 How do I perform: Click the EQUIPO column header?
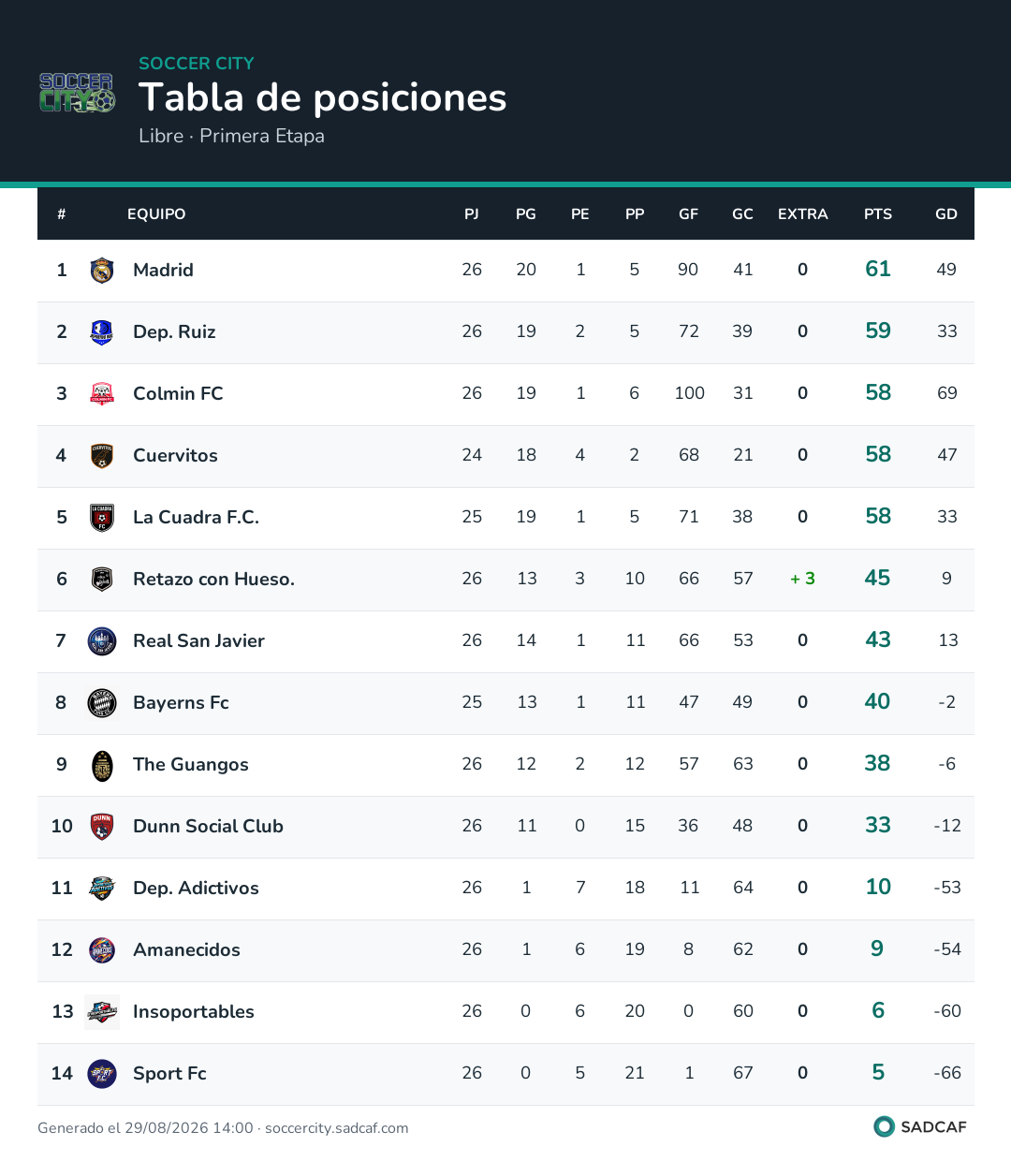click(x=156, y=214)
